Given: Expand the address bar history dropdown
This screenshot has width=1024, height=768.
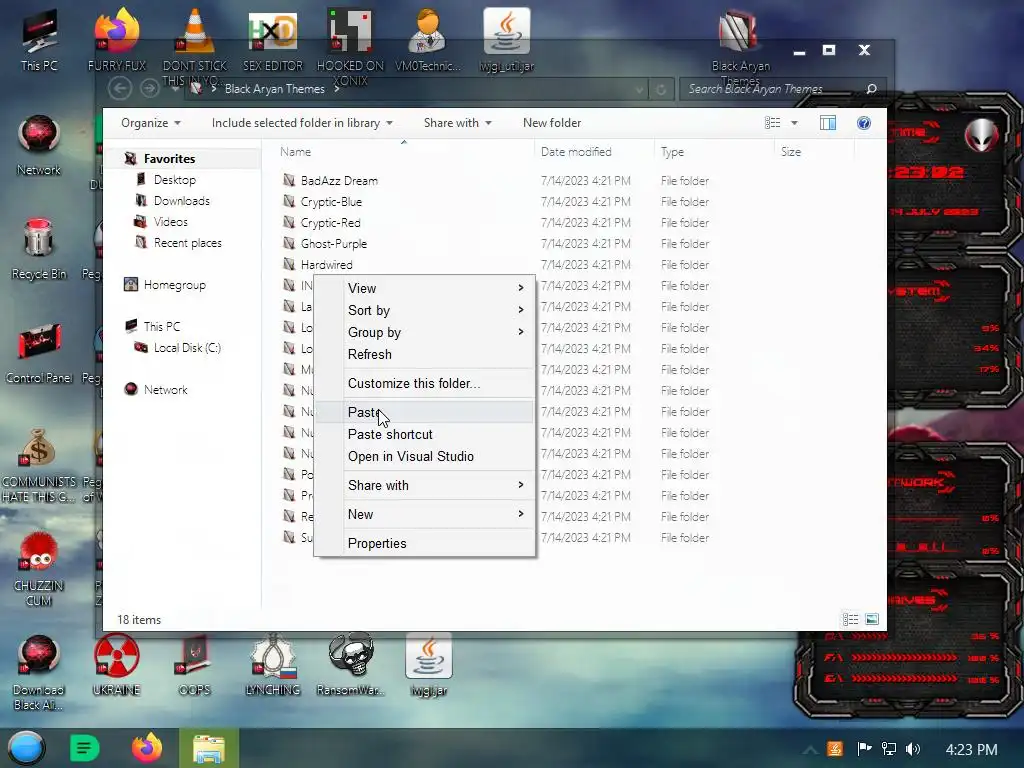Looking at the screenshot, I should click(639, 89).
